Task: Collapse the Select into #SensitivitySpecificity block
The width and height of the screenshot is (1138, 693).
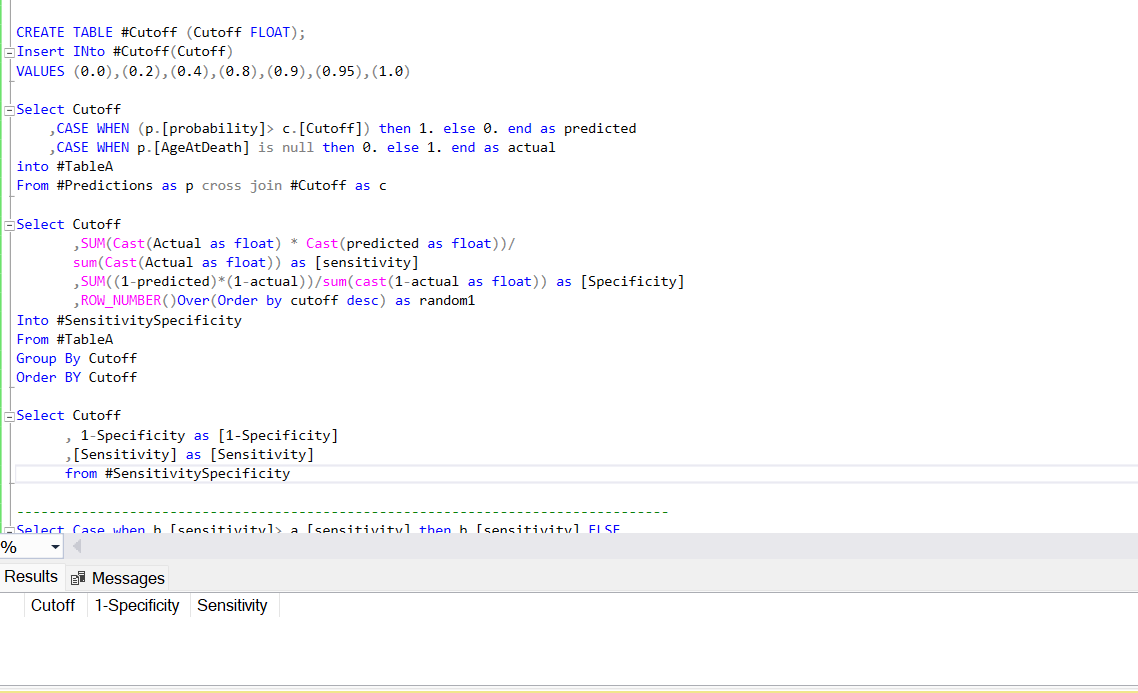Action: (8, 224)
